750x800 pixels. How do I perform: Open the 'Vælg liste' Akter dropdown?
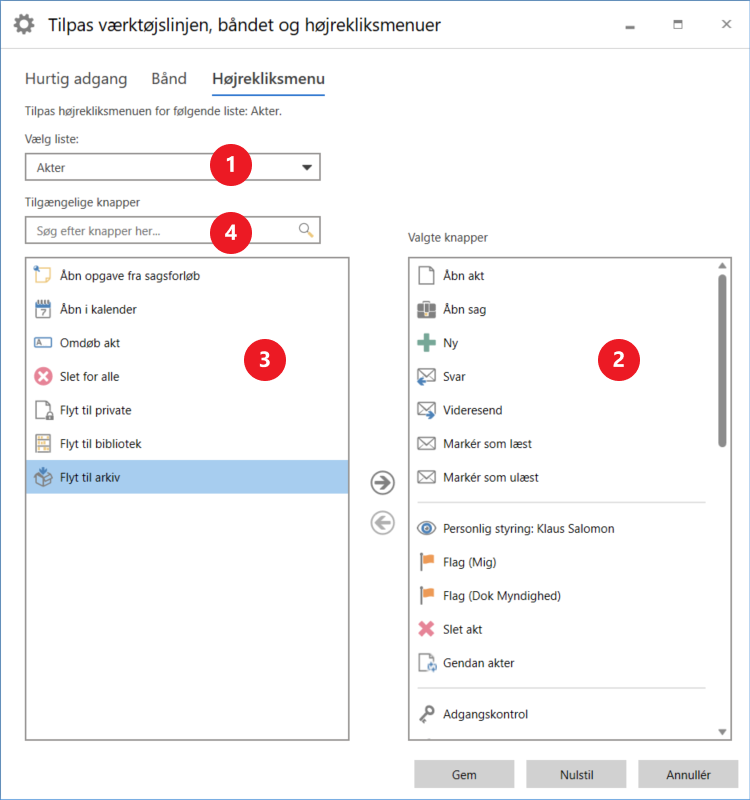(172, 167)
